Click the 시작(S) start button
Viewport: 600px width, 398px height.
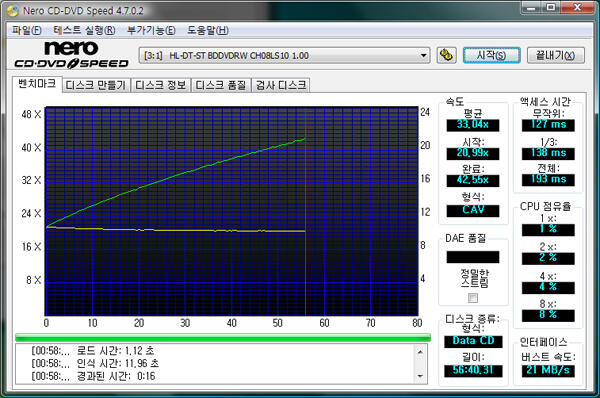pos(491,55)
